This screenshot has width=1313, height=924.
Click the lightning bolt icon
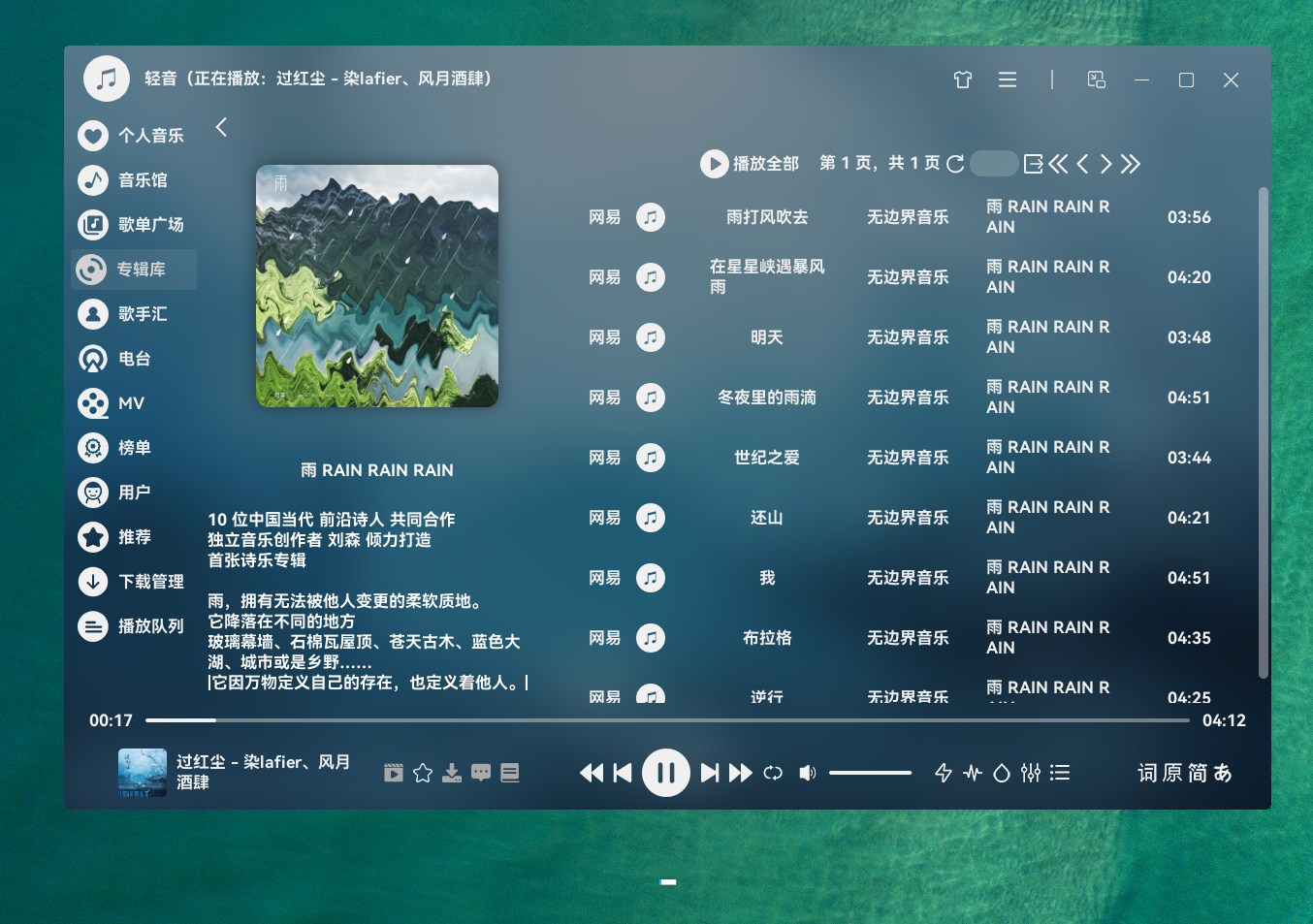(944, 773)
